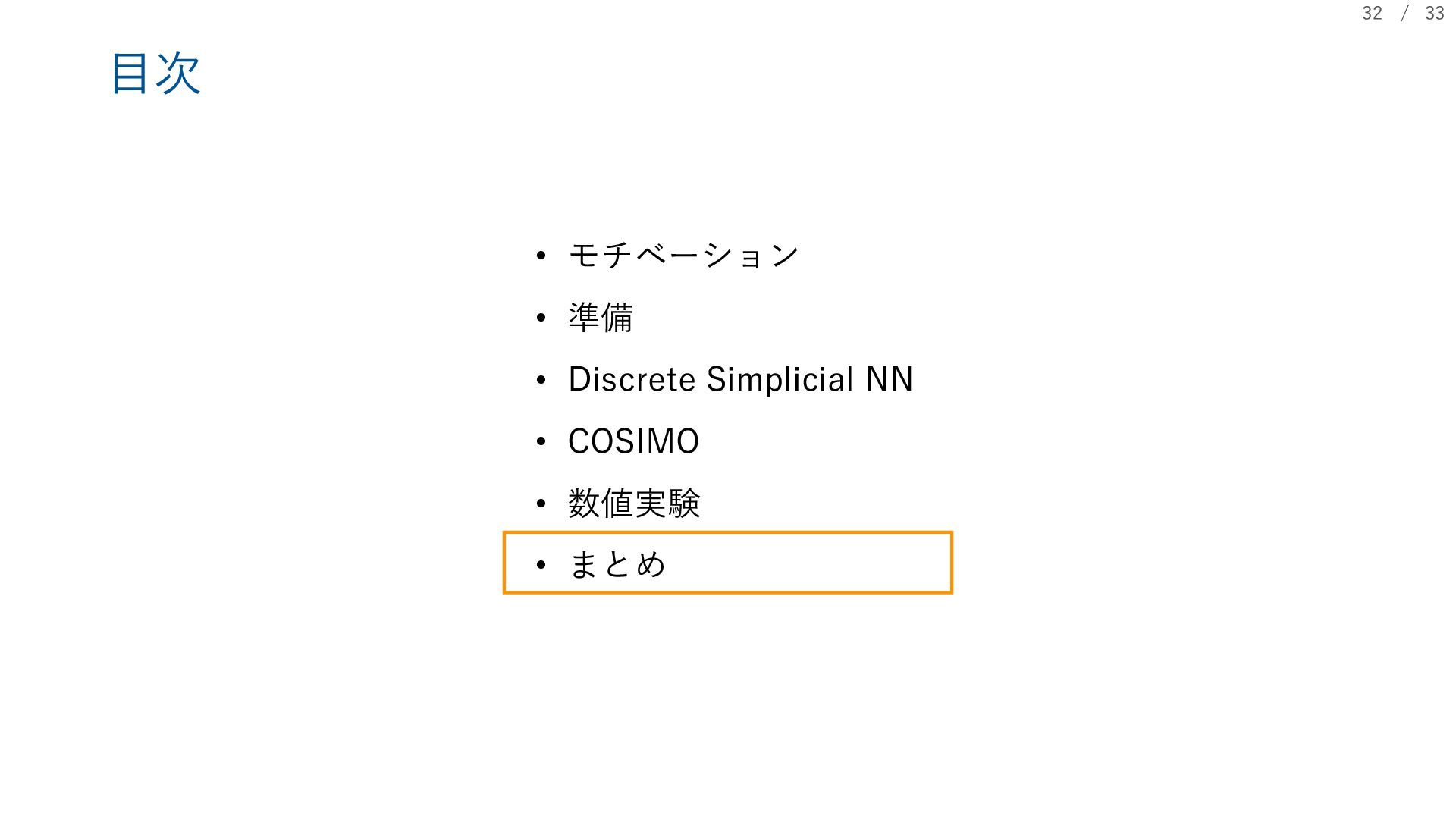The width and height of the screenshot is (1456, 819).
Task: Click the bullet dot before まとめ
Action: click(x=541, y=565)
